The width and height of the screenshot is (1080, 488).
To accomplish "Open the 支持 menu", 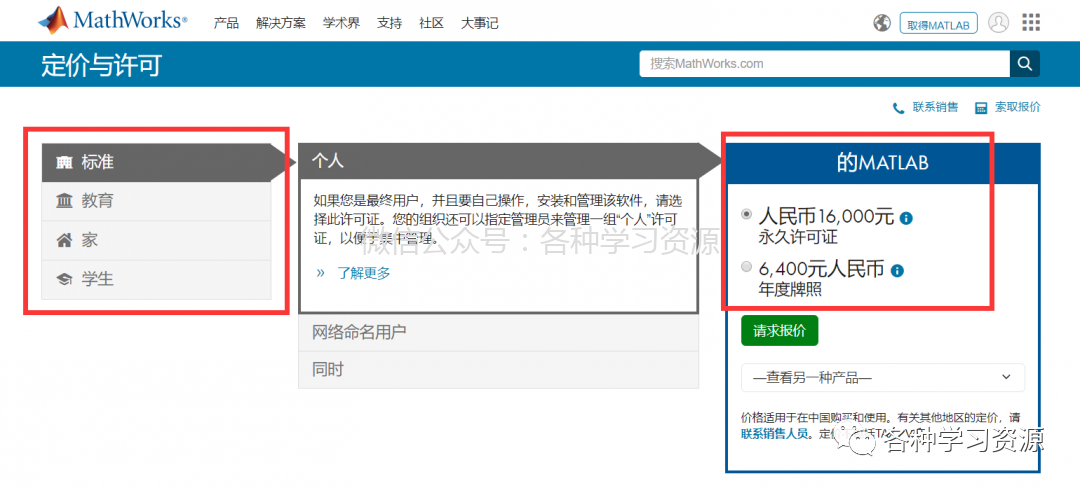I will [x=389, y=23].
